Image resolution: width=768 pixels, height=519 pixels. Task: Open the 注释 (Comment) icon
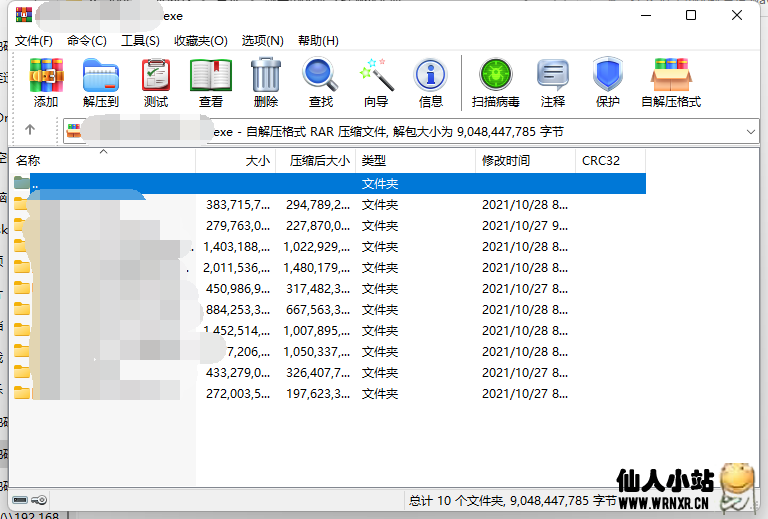(x=552, y=82)
